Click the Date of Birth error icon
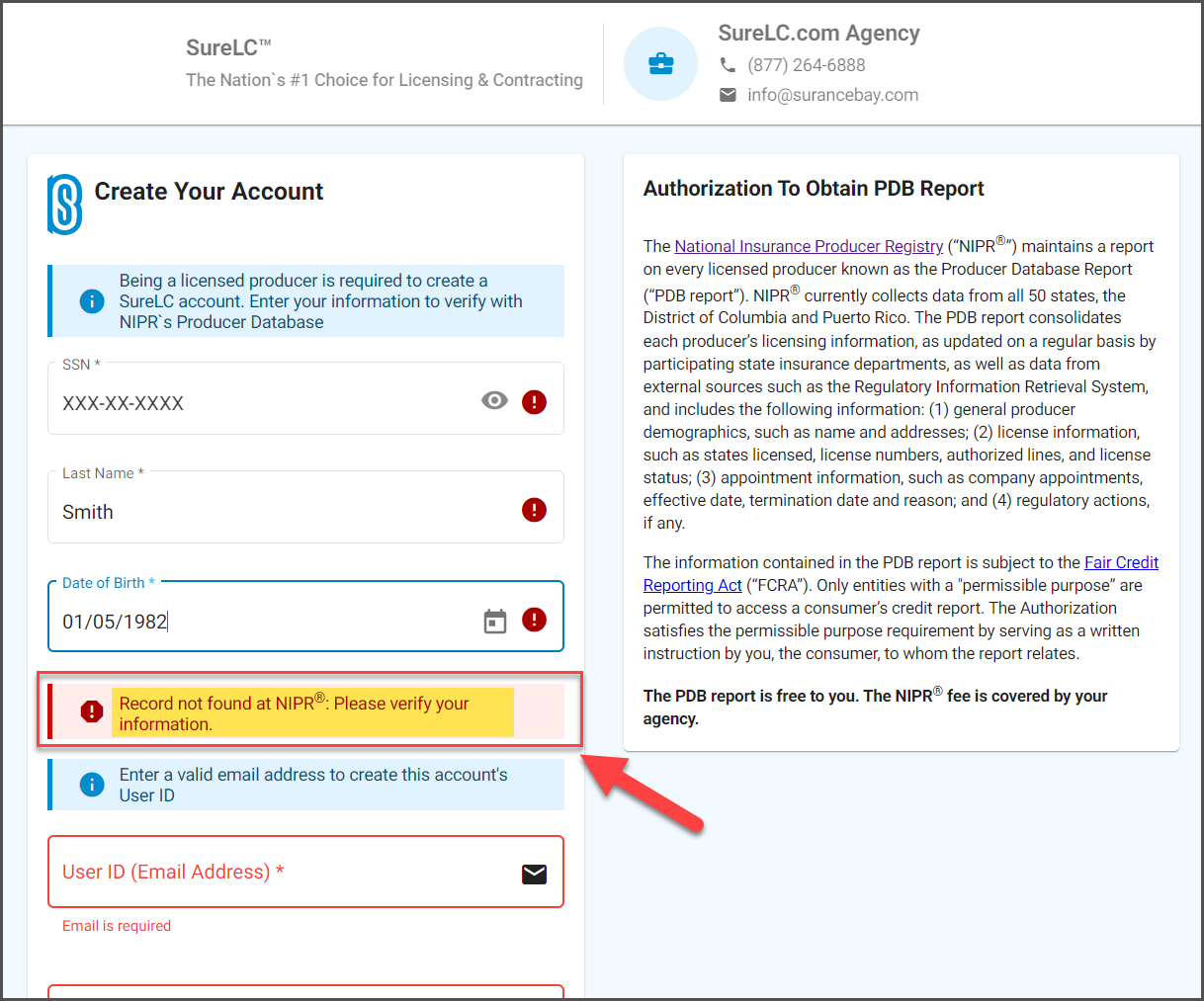 coord(534,620)
